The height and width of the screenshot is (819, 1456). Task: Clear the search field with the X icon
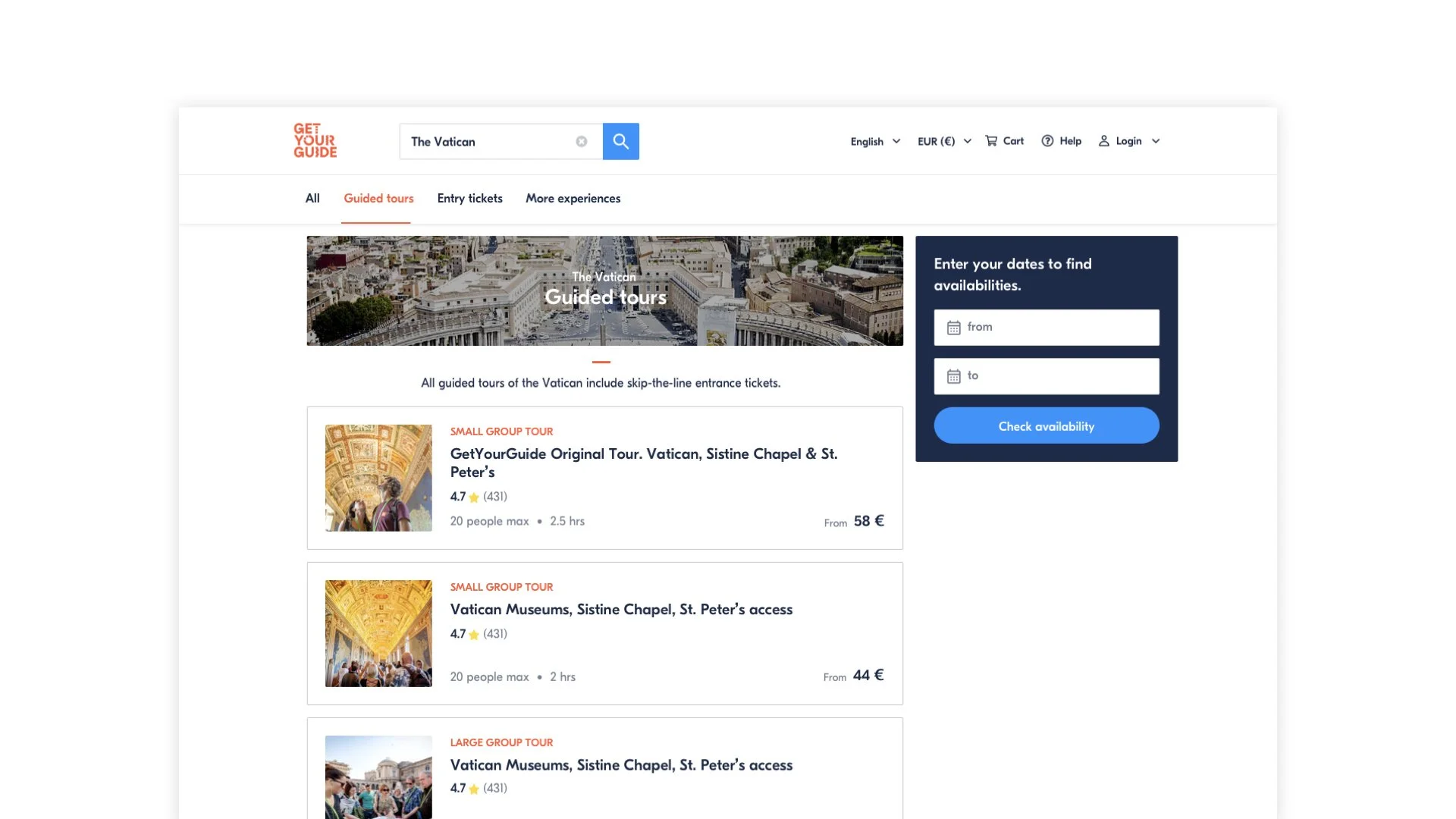pyautogui.click(x=581, y=142)
